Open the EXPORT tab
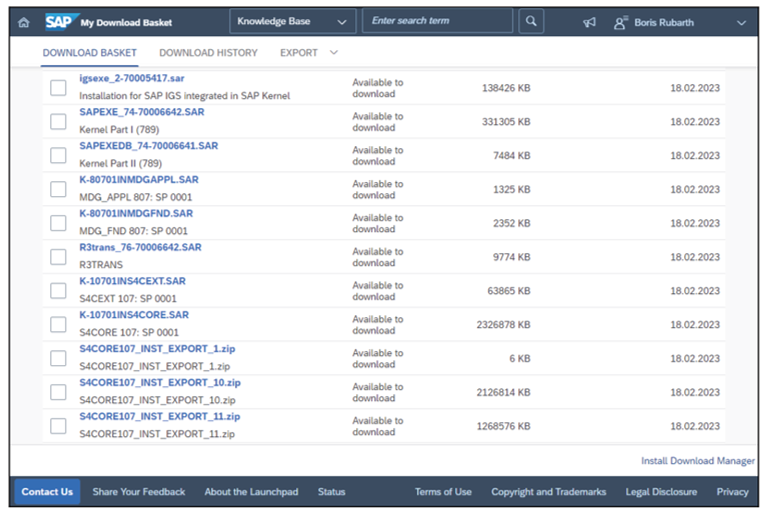The width and height of the screenshot is (766, 514). pyautogui.click(x=298, y=53)
